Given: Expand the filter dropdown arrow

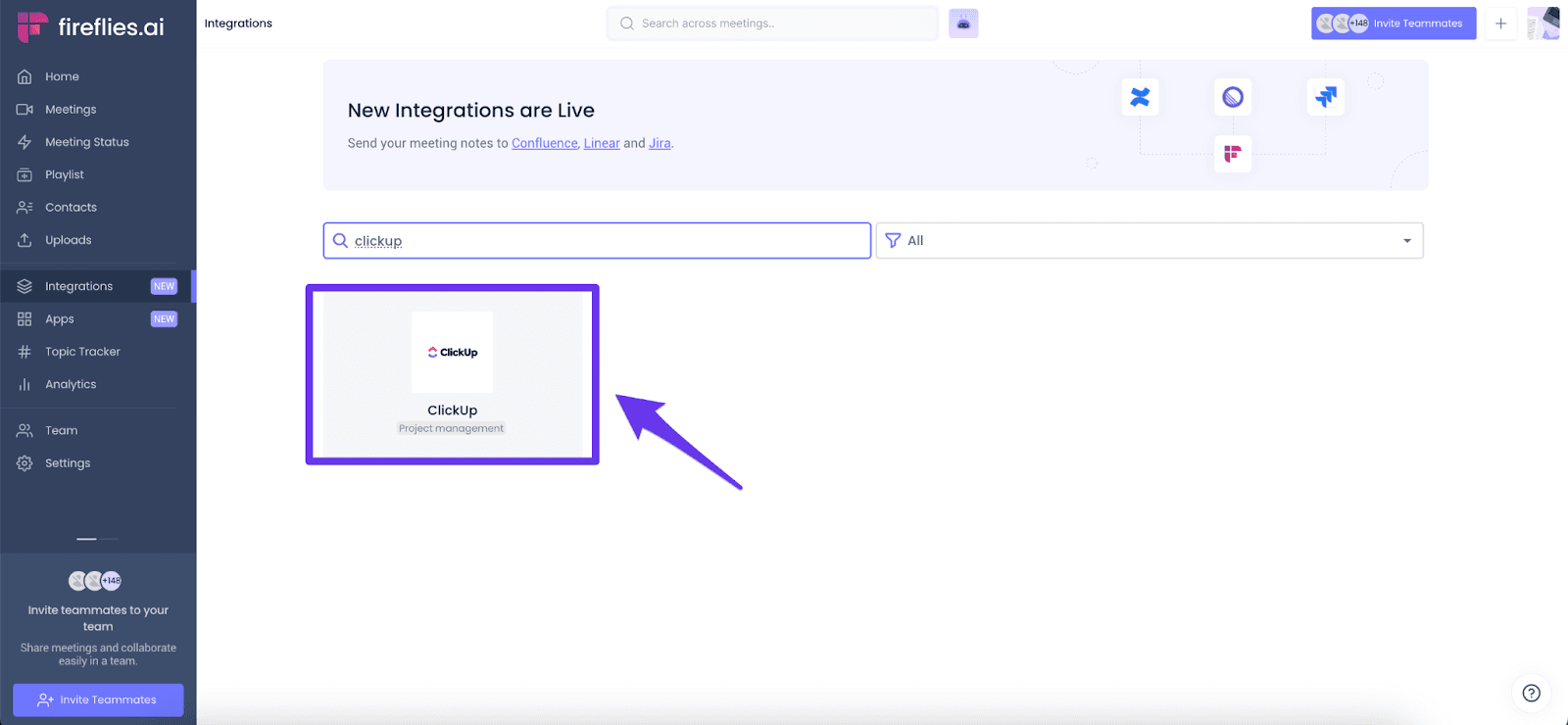Looking at the screenshot, I should (1407, 241).
